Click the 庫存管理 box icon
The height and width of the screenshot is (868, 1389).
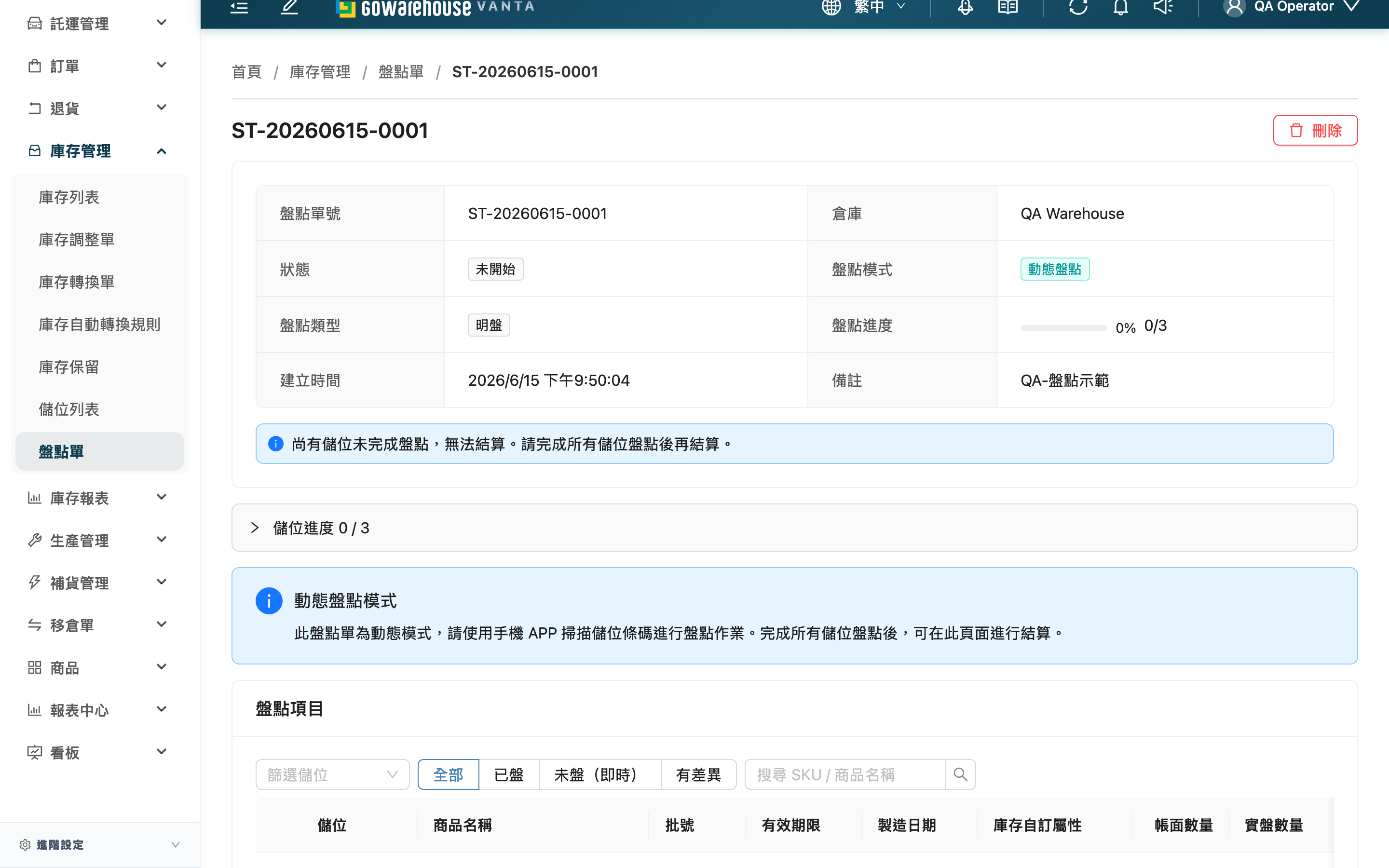coord(34,151)
